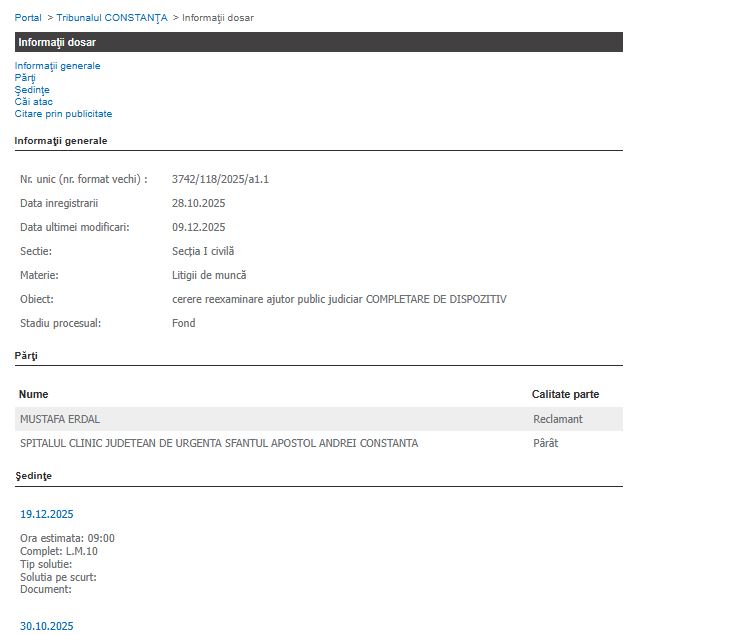729x635 pixels.
Task: Go to Tribunalul CONSTANȚA breadcrumb link
Action: coord(112,18)
